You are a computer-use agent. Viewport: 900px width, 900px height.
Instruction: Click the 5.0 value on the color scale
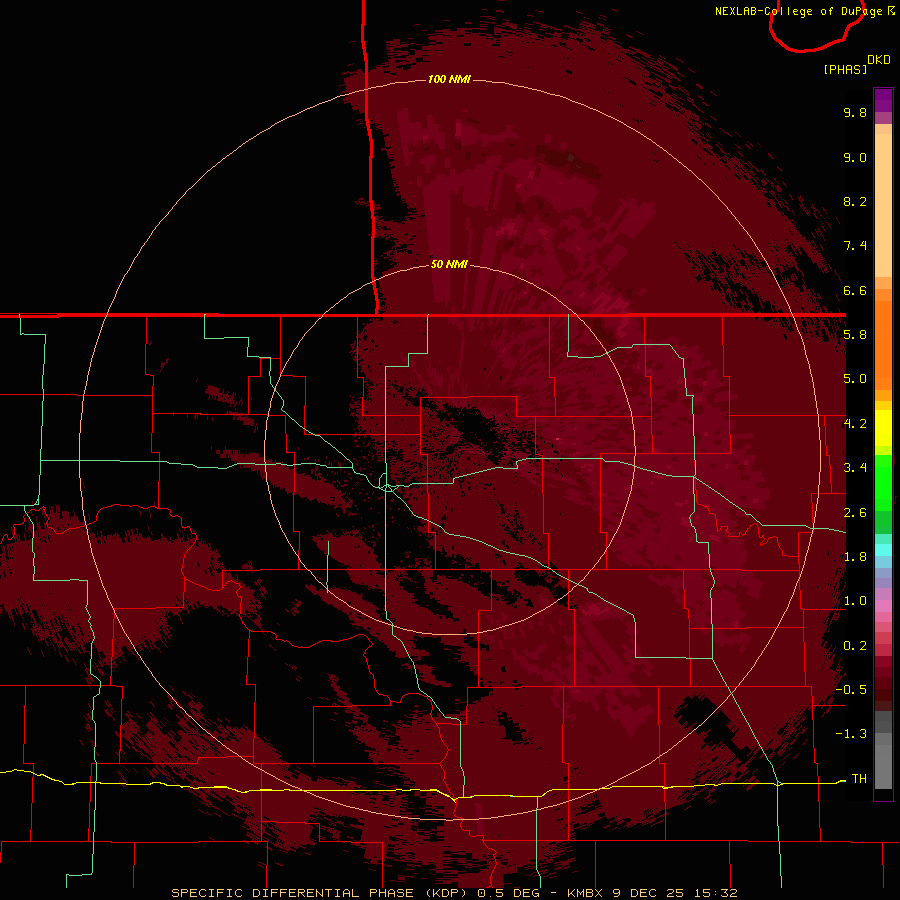pos(855,379)
